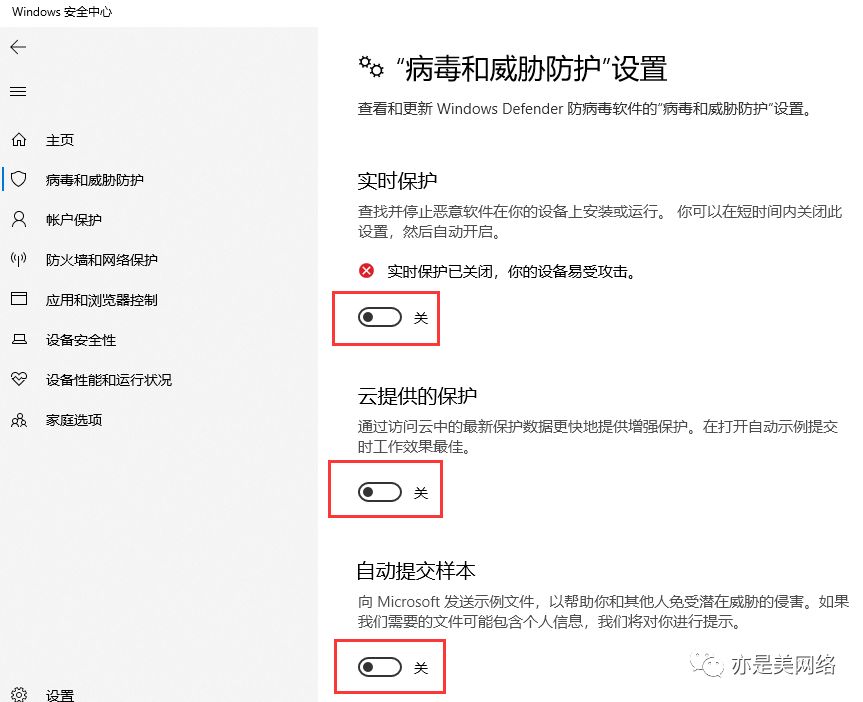Navigate to 家庭选项
863x702 pixels.
click(x=74, y=420)
